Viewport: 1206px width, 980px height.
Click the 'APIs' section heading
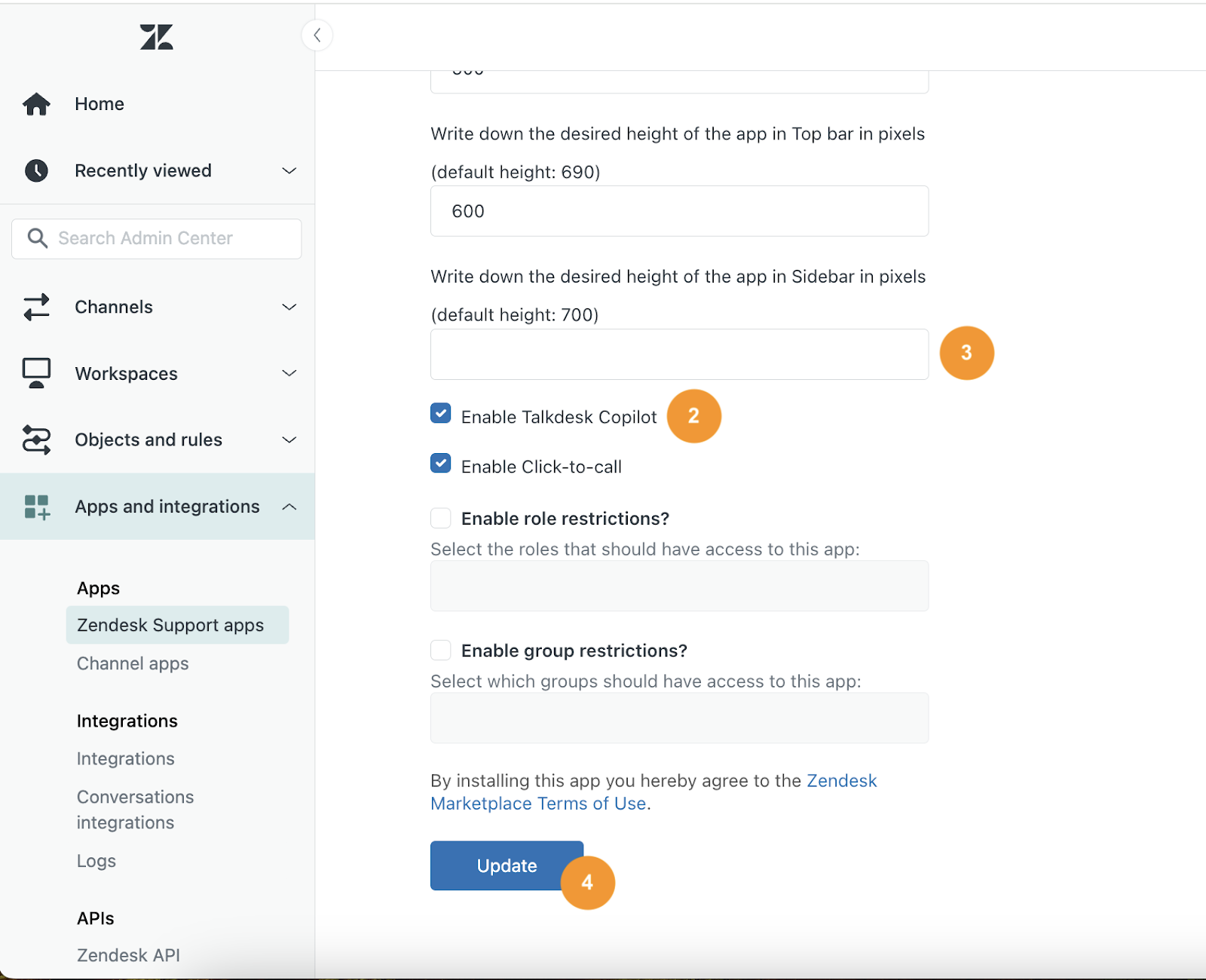pyautogui.click(x=96, y=918)
